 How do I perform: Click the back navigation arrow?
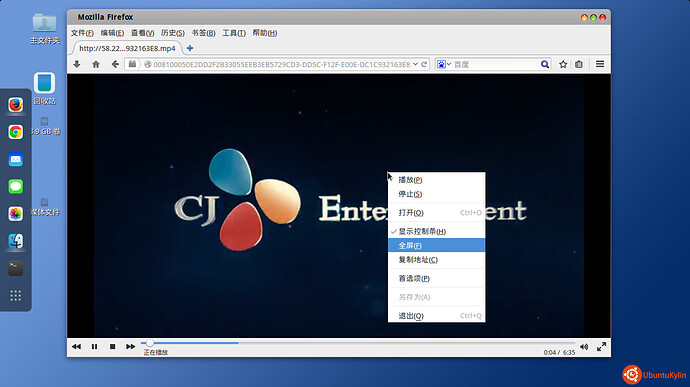pos(115,64)
